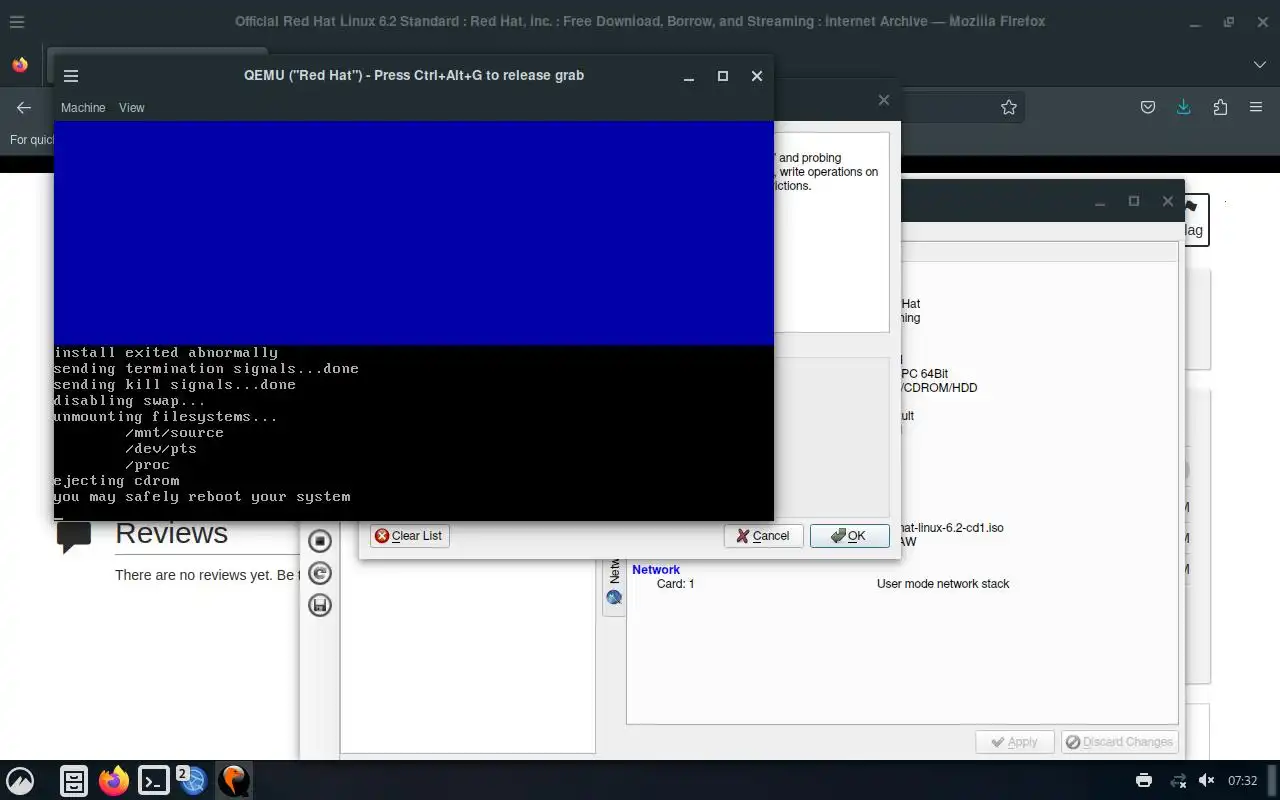Click the stop VM icon in AQEMU

click(x=320, y=541)
